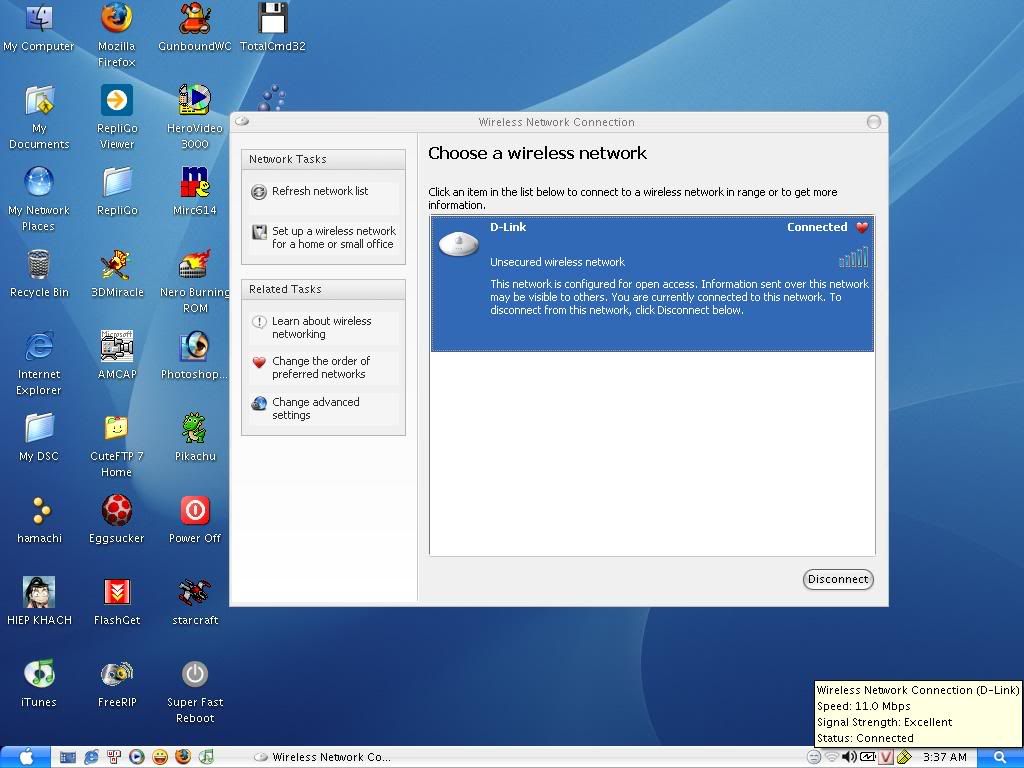The image size is (1024, 768).
Task: Click "Unsecured wireless network" text
Action: pos(558,262)
